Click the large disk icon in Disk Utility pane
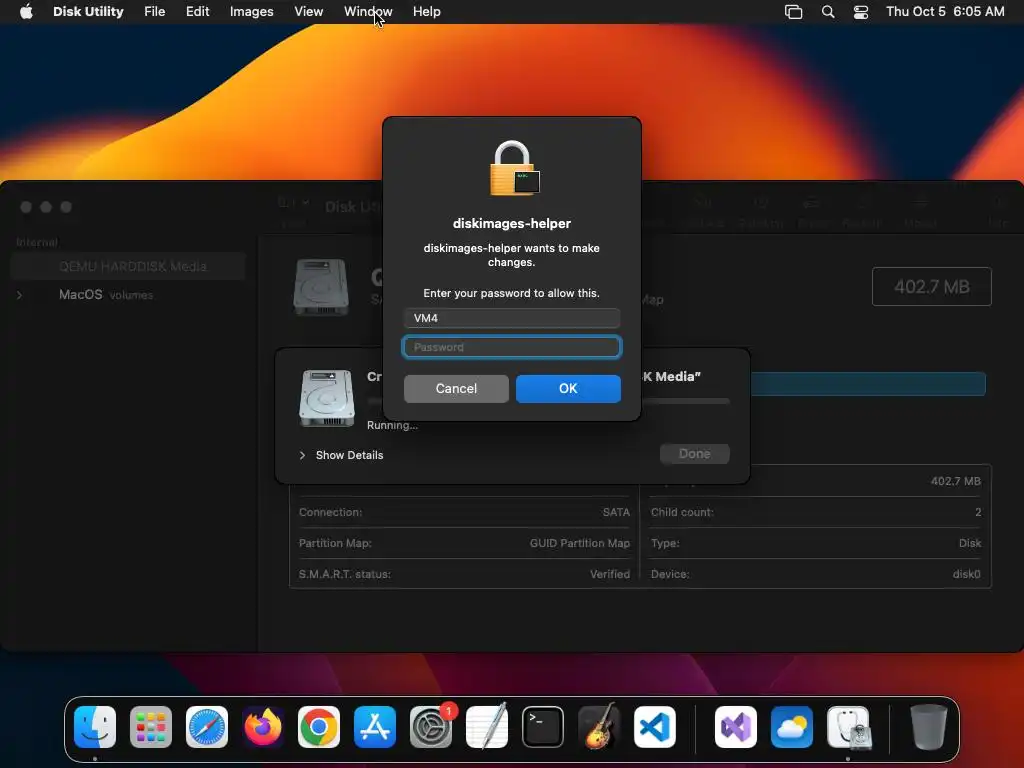This screenshot has height=768, width=1024. [321, 287]
